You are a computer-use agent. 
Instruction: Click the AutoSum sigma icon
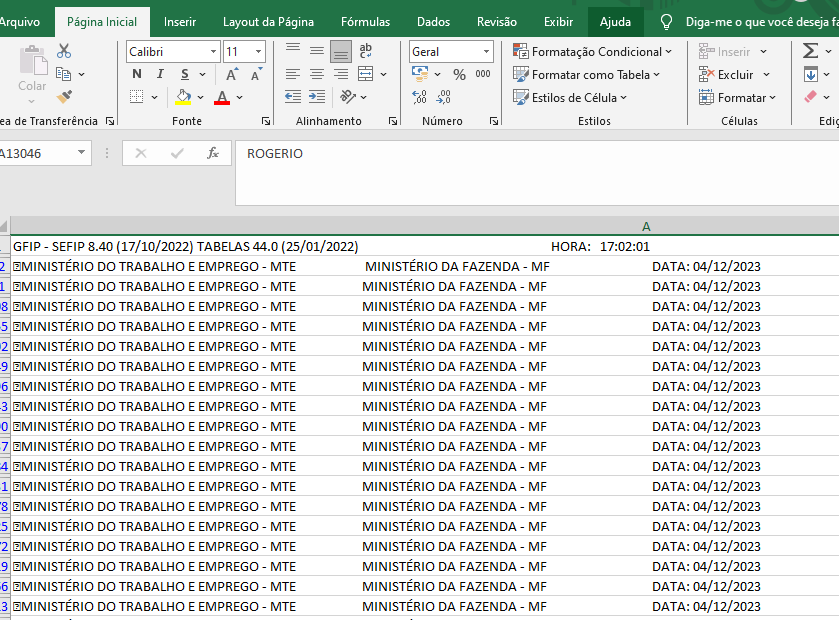pyautogui.click(x=810, y=51)
